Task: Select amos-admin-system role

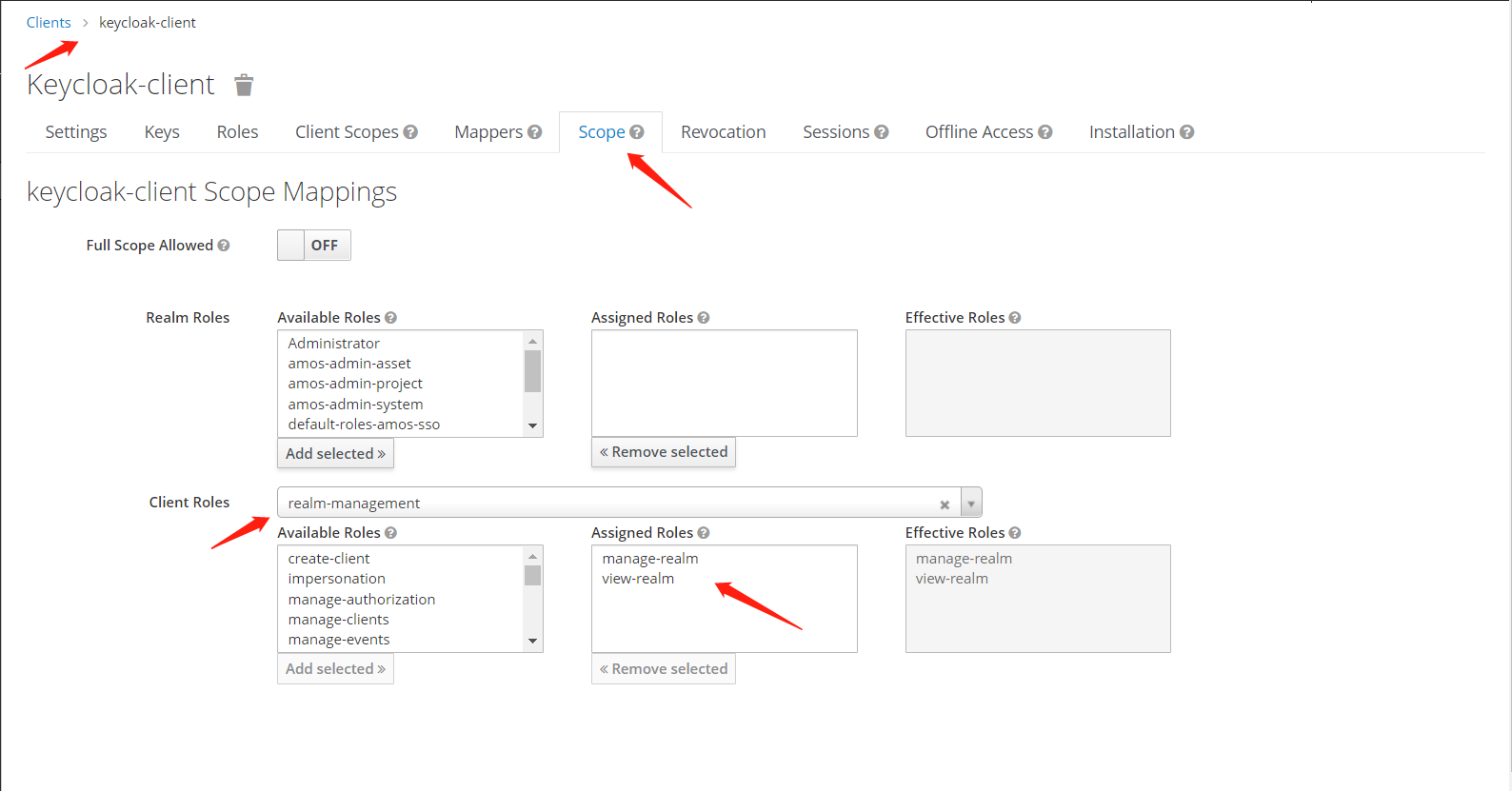Action: 355,405
